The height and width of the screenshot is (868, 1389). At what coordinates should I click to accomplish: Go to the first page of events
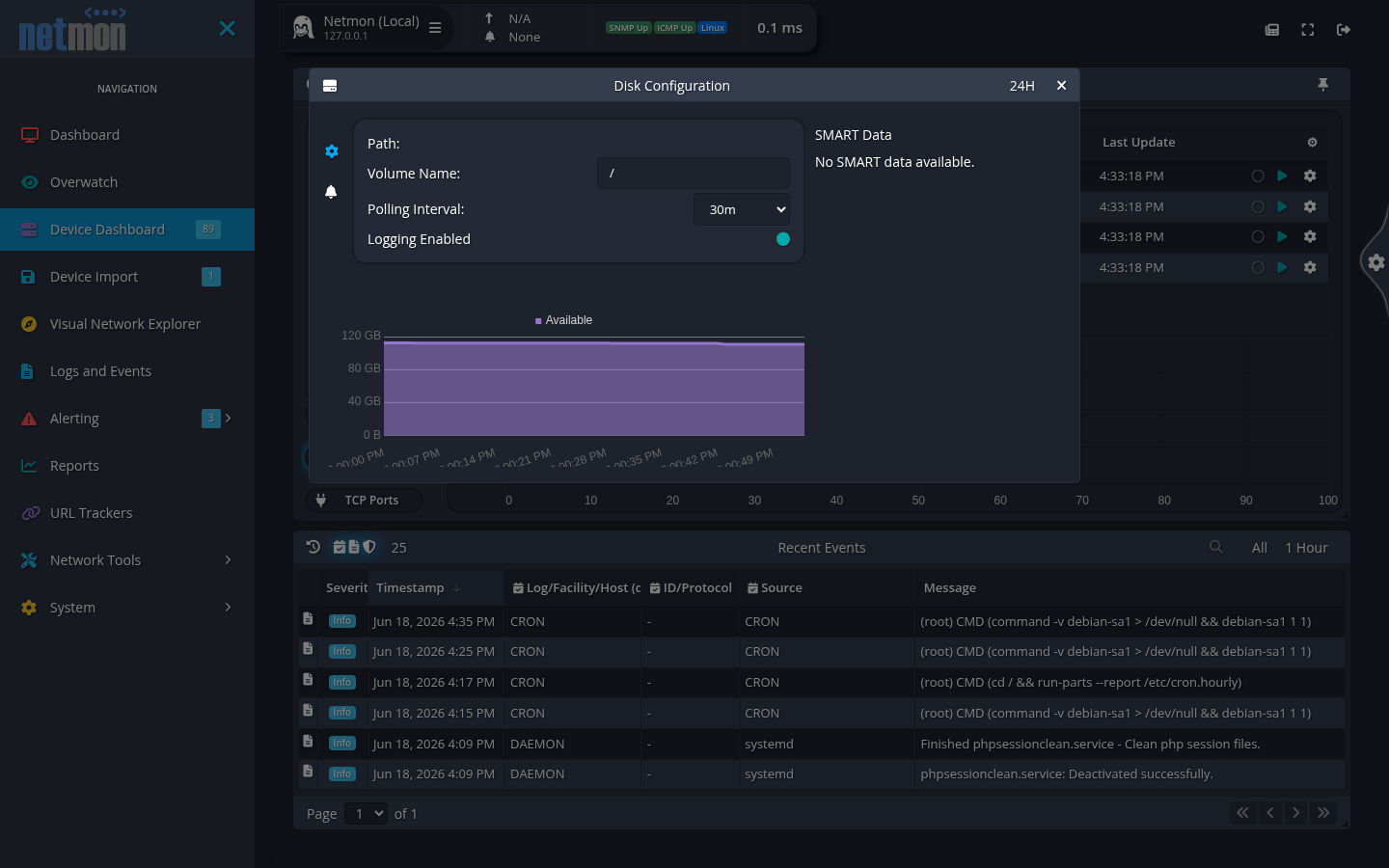[x=1242, y=813]
